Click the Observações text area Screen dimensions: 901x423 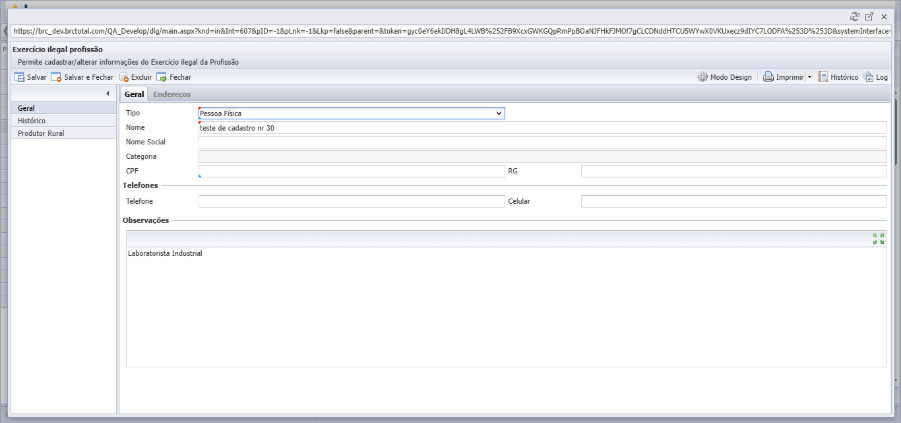[x=506, y=307]
